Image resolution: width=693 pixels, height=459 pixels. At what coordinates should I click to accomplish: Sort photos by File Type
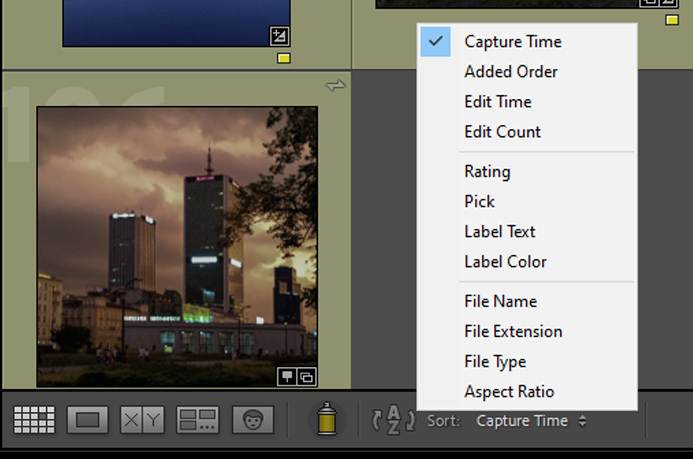(x=527, y=361)
